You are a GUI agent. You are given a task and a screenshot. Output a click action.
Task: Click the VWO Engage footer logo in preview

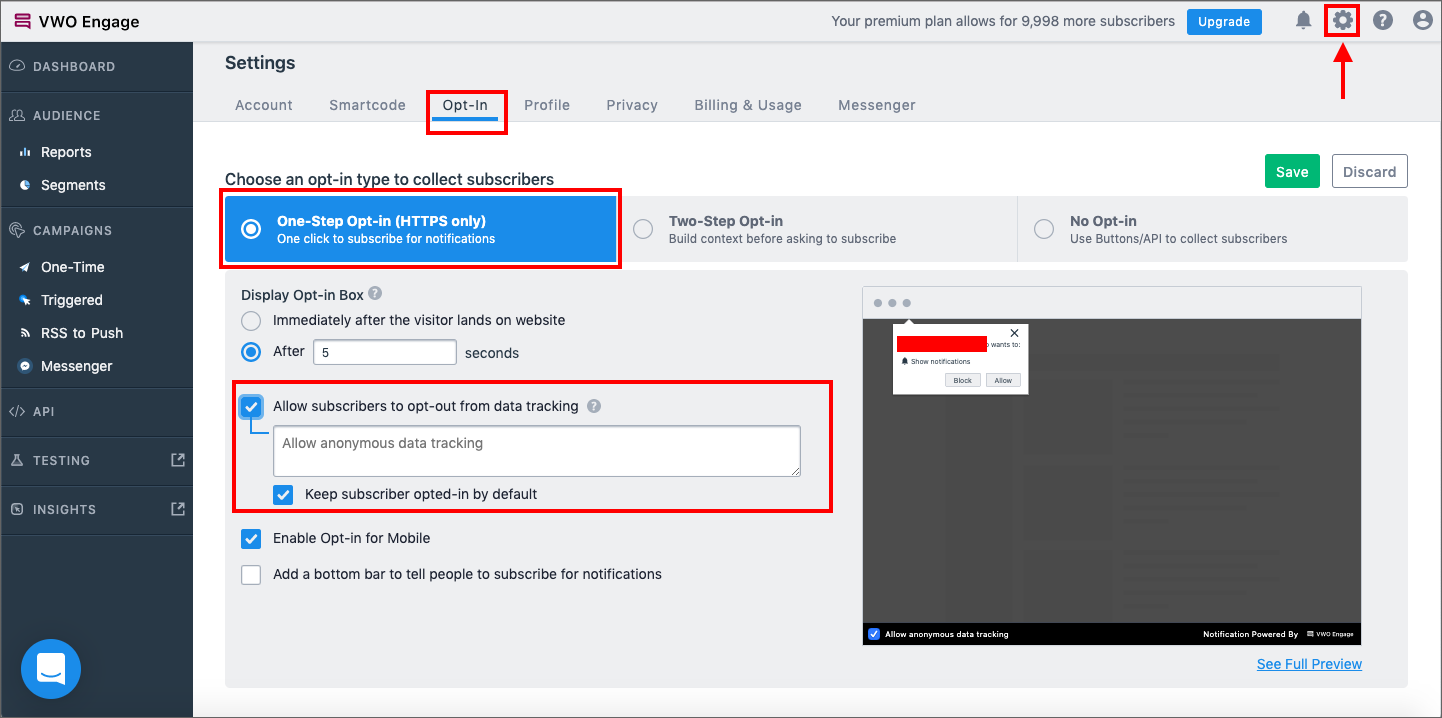(x=1330, y=634)
